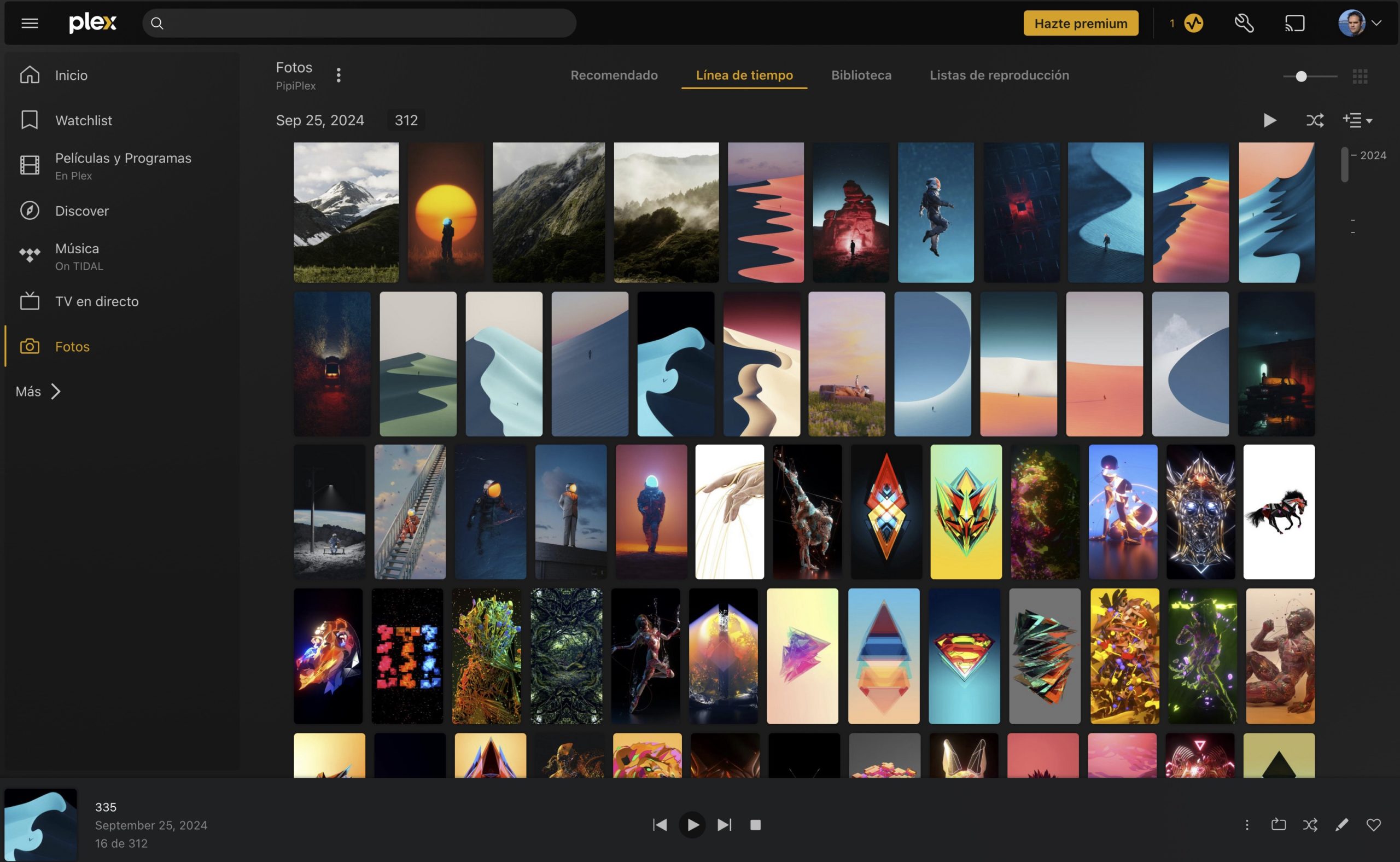Viewport: 1400px width, 862px height.
Task: Adjust the thumbnail size slider
Action: 1301,77
